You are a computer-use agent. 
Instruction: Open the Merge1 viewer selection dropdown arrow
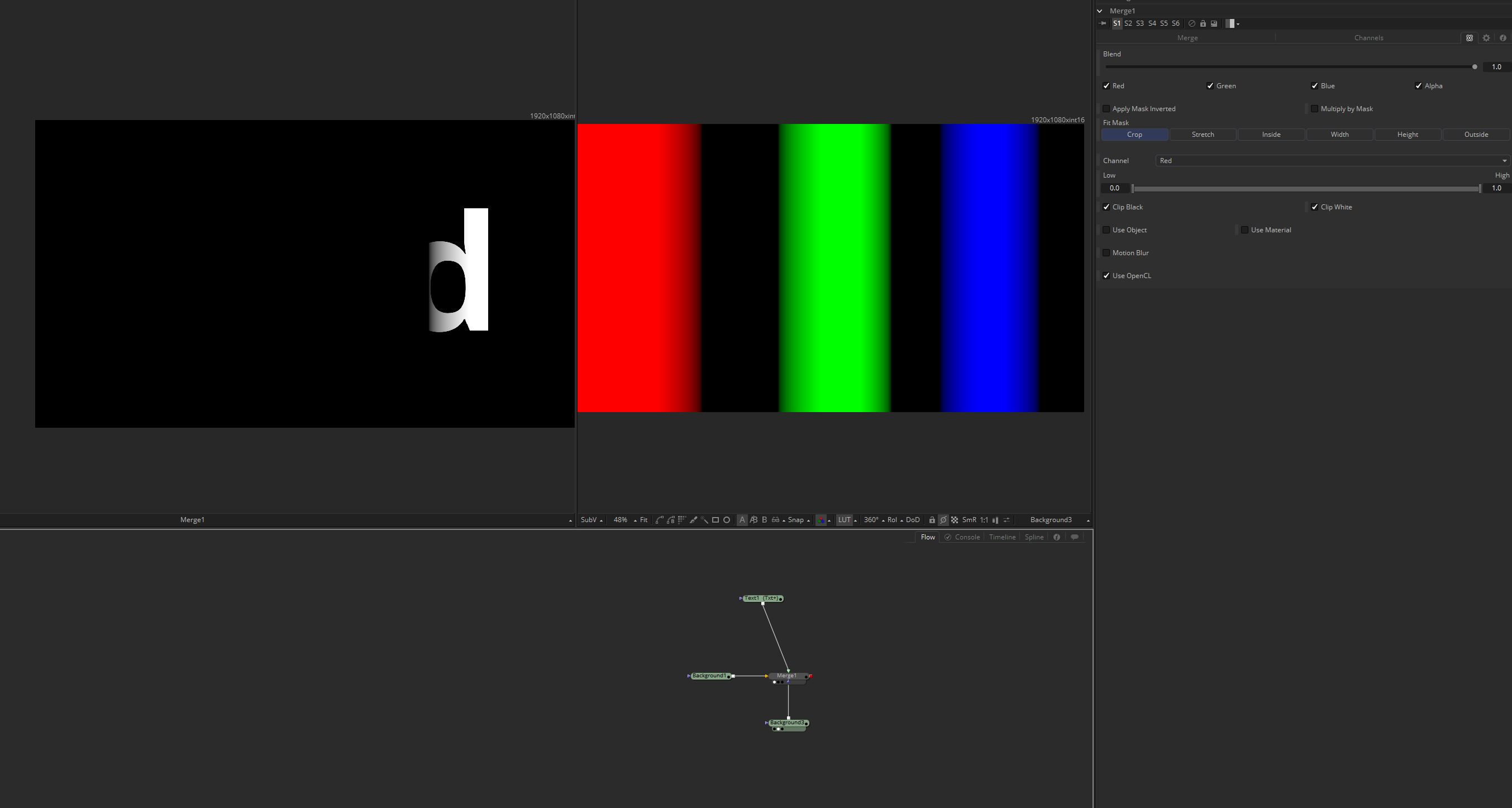pyautogui.click(x=570, y=520)
